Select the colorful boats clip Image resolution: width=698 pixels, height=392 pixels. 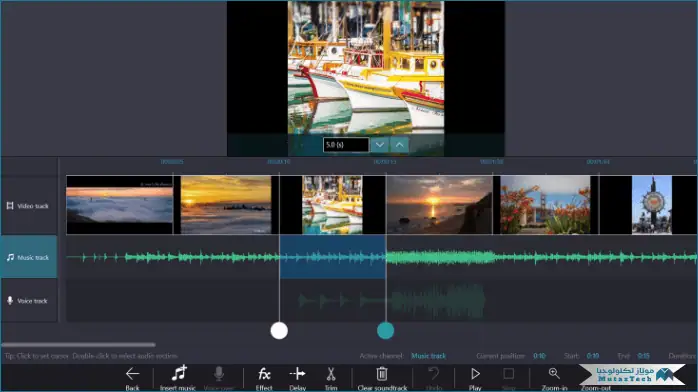click(332, 205)
